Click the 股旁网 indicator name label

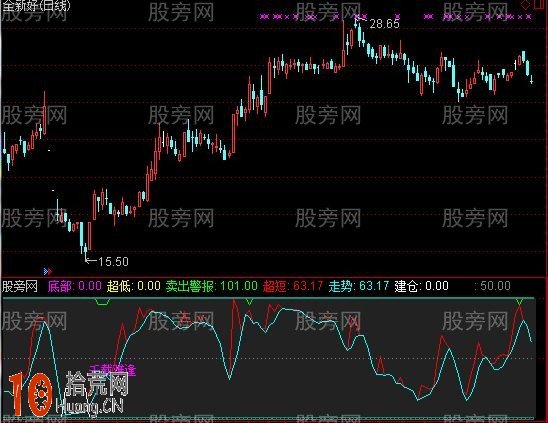tap(20, 286)
